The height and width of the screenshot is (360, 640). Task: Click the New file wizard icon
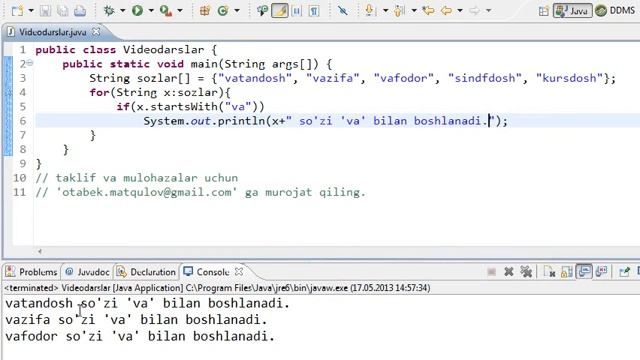tap(17, 10)
